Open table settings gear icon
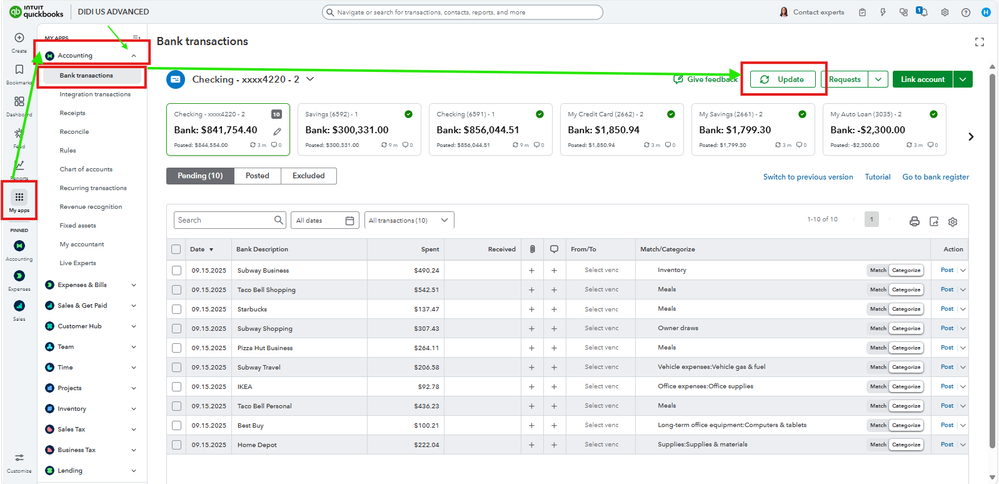Image resolution: width=999 pixels, height=484 pixels. coord(953,221)
